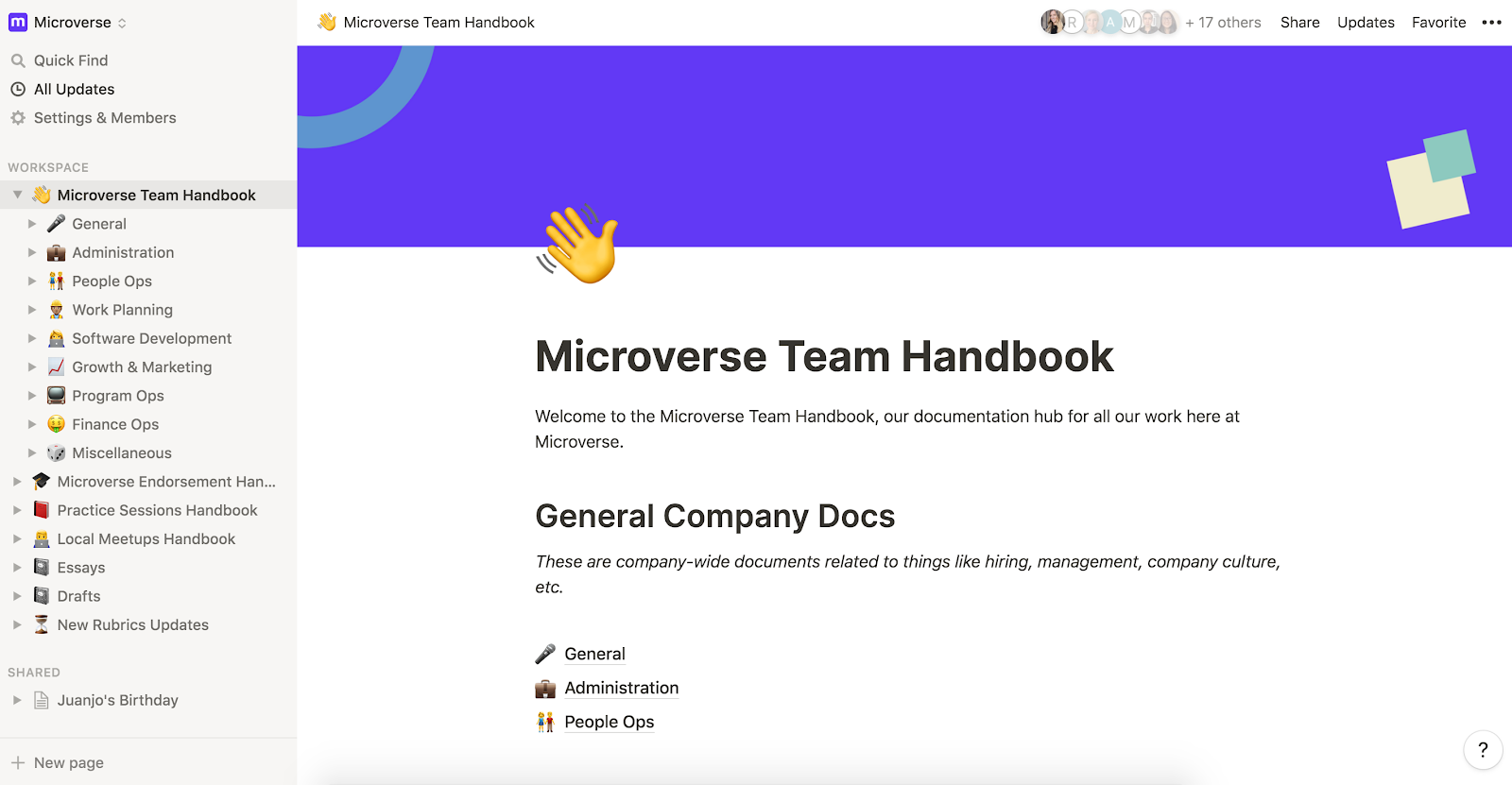The image size is (1512, 785).
Task: Click the Settings & Members gear icon
Action: (x=18, y=118)
